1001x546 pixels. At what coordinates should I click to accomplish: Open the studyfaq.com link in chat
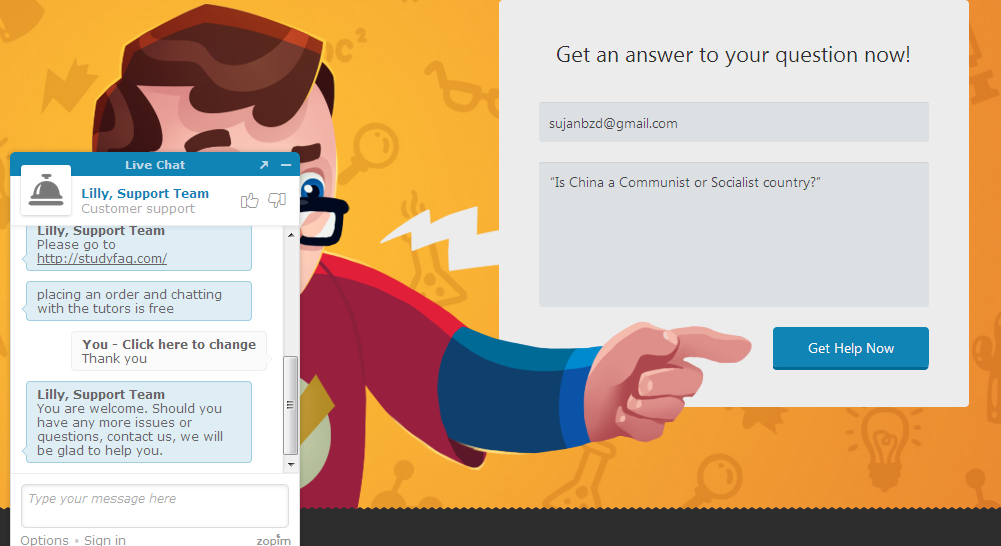(x=102, y=259)
